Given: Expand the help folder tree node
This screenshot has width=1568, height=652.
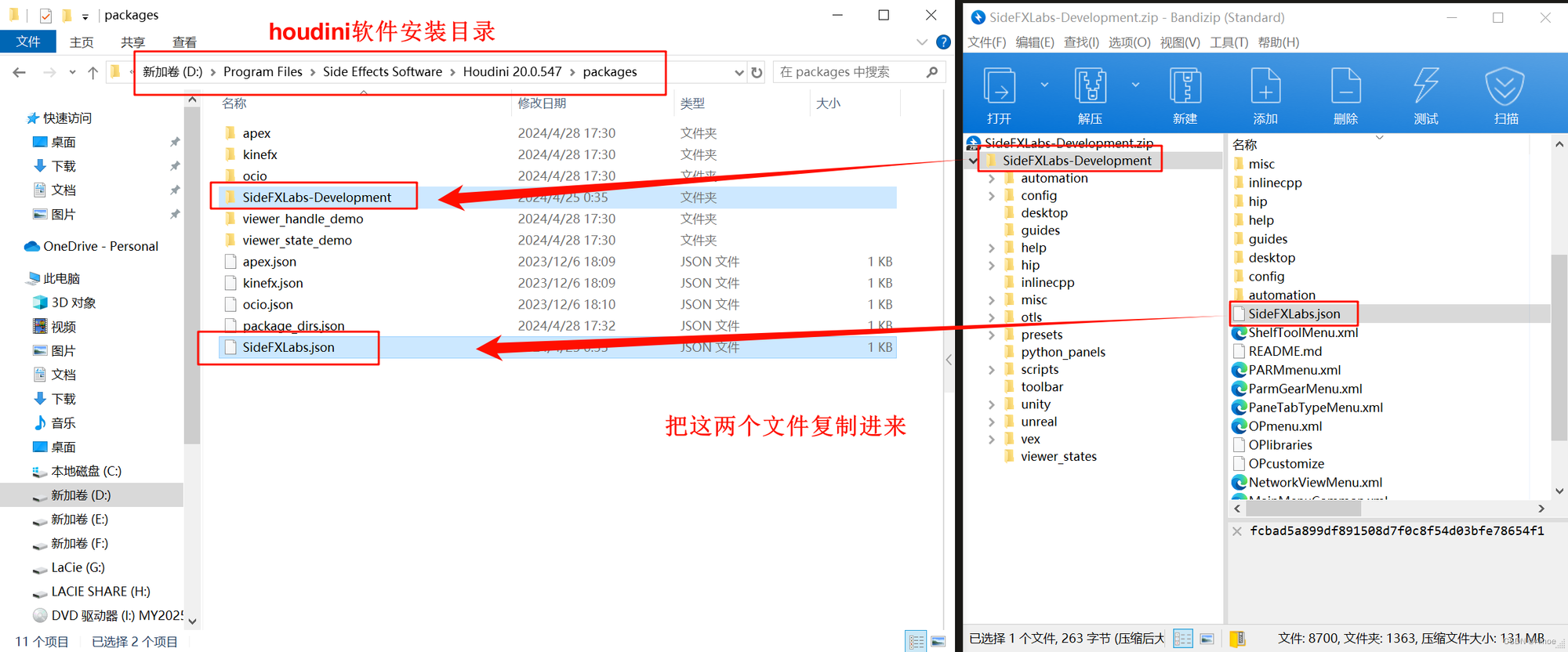Looking at the screenshot, I should (992, 248).
